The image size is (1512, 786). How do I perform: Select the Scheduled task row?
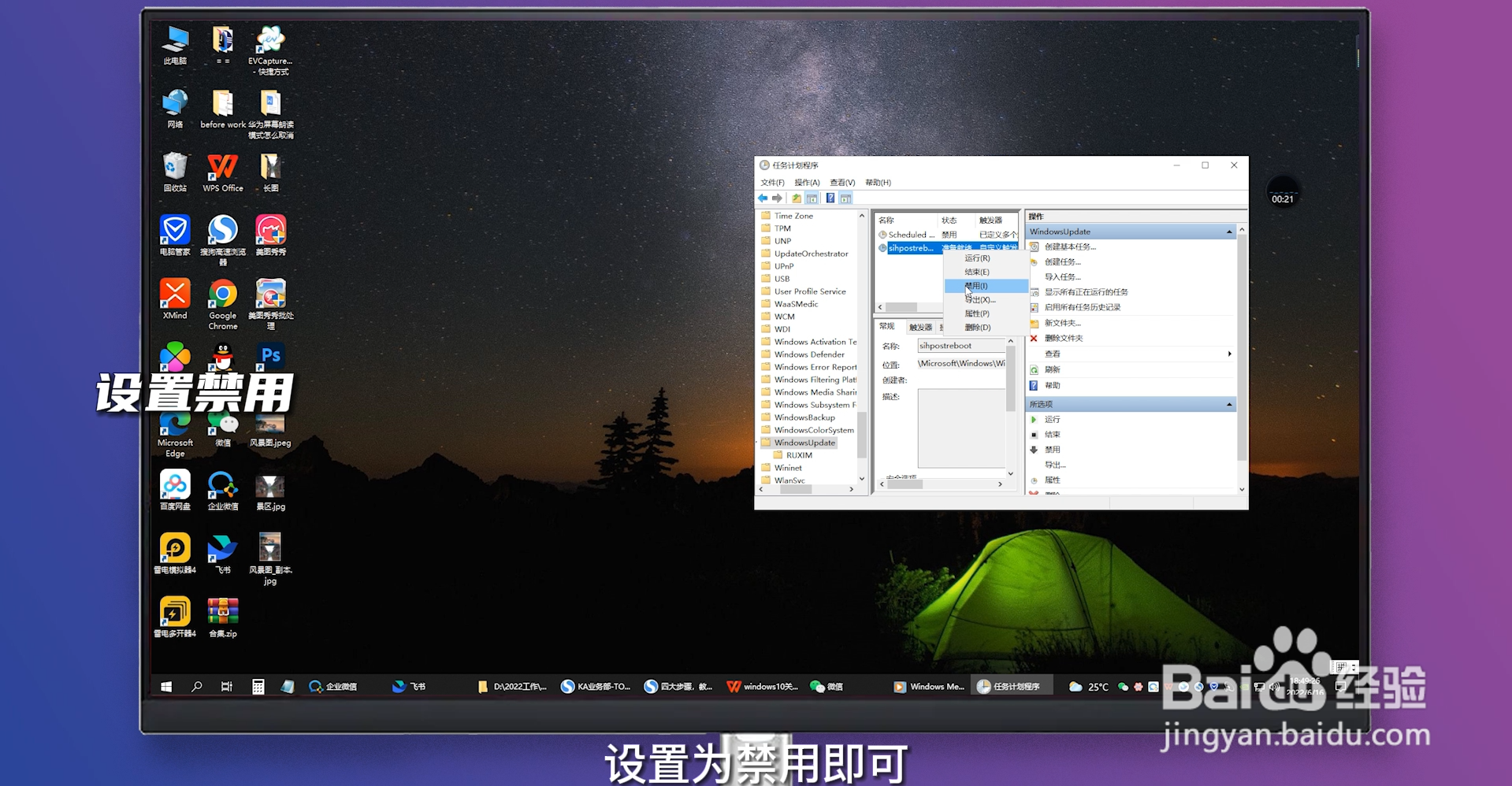(x=948, y=235)
